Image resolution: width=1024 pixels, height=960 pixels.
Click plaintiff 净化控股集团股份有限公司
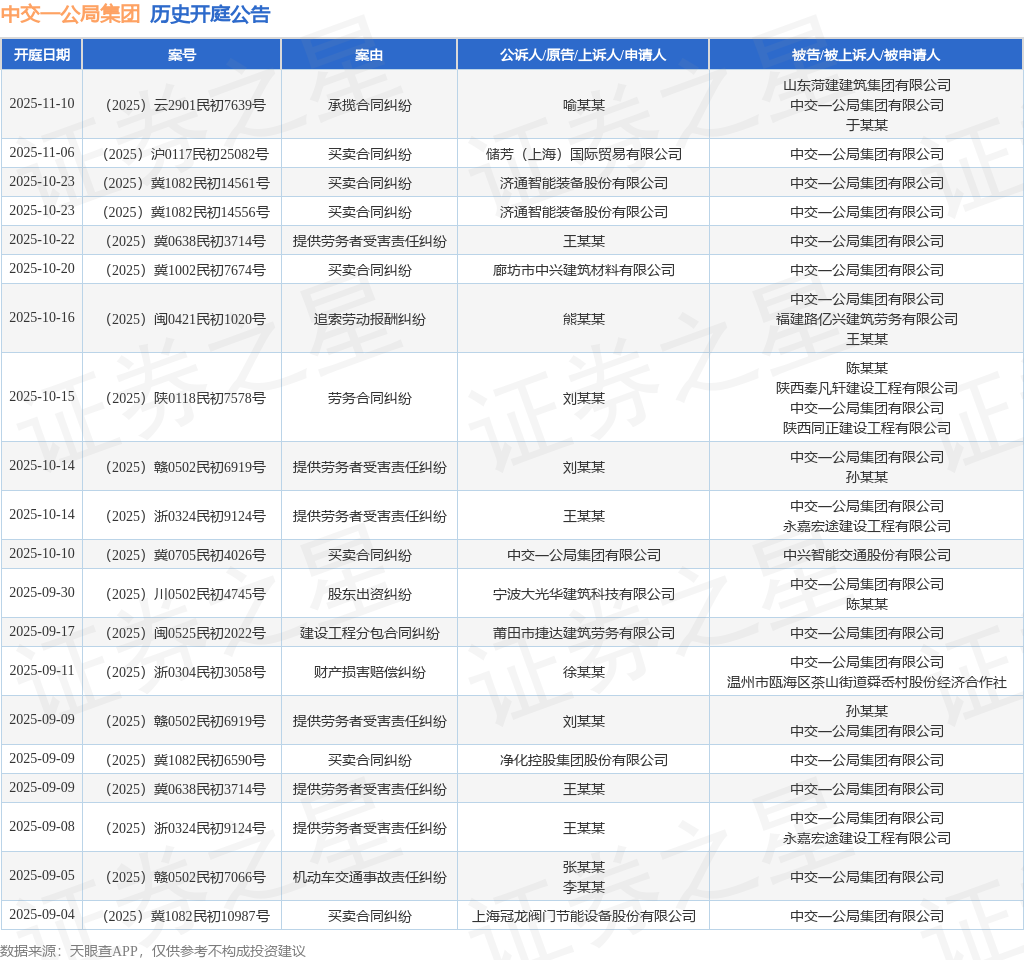point(584,760)
